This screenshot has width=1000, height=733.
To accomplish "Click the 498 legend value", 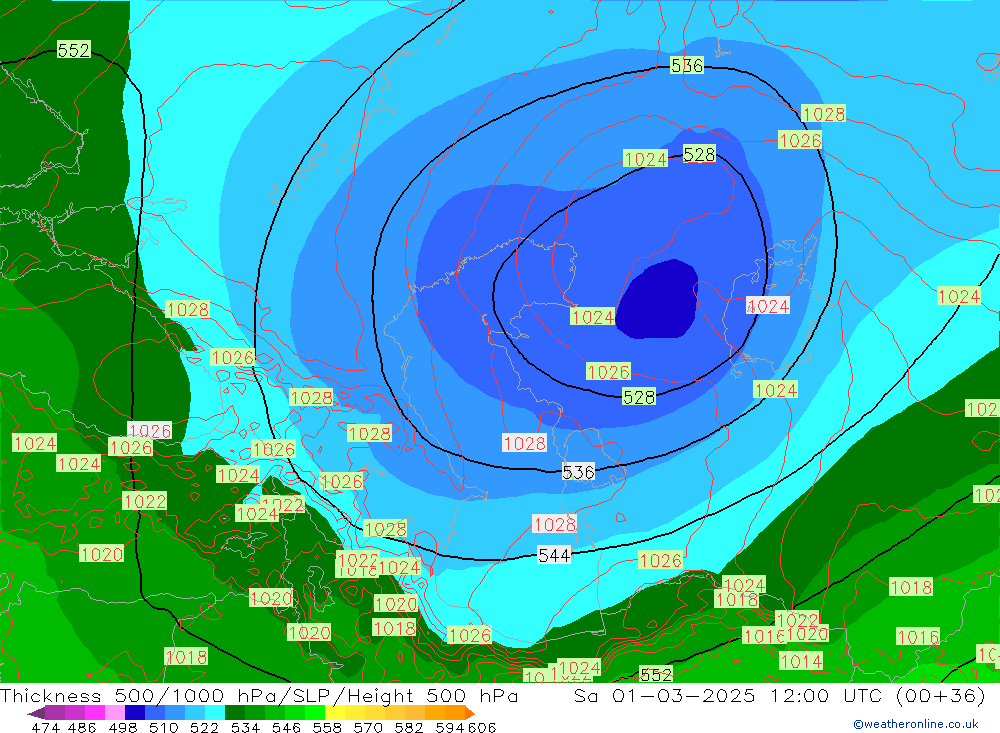I will (x=123, y=727).
